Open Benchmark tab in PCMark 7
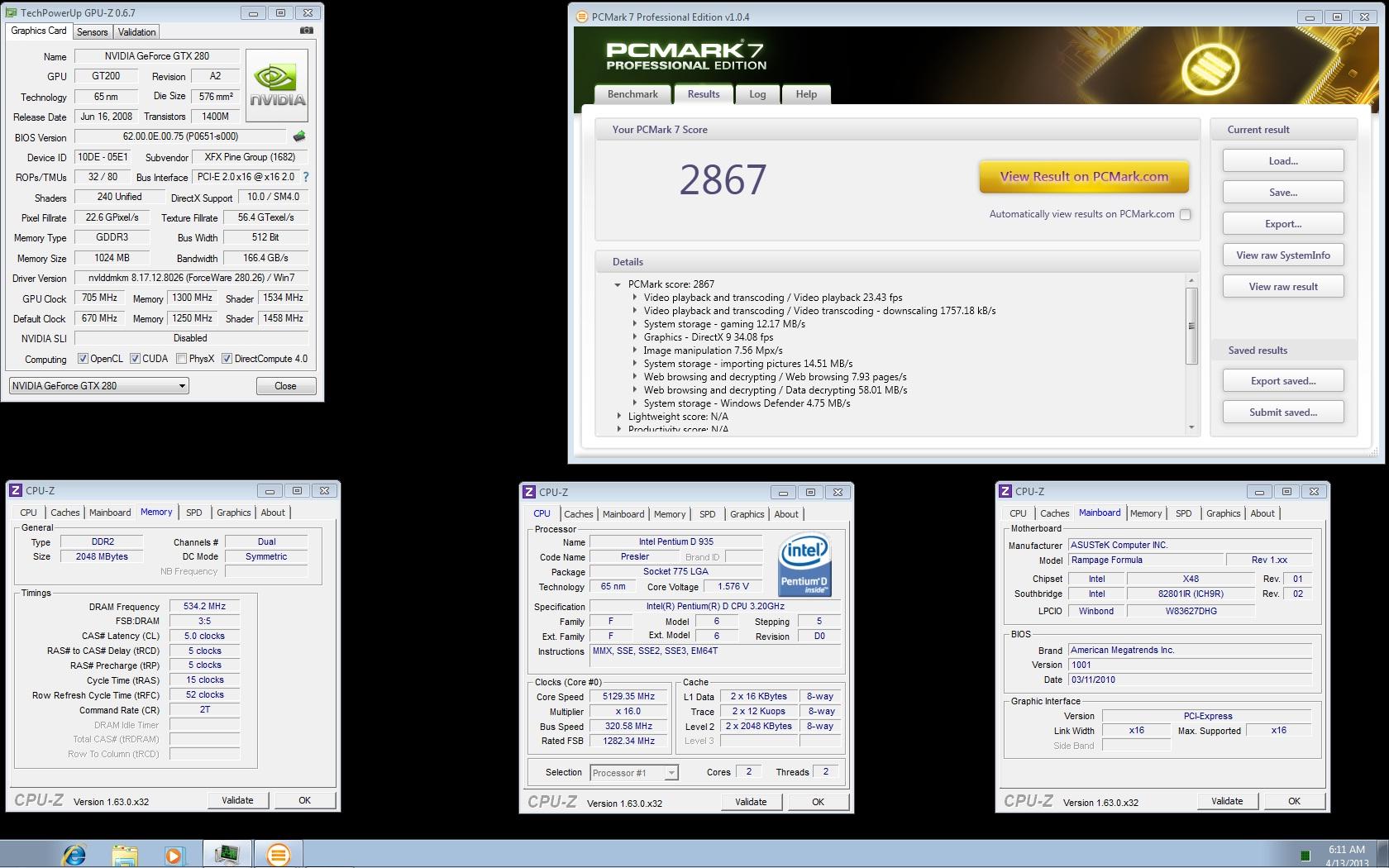 [x=632, y=94]
